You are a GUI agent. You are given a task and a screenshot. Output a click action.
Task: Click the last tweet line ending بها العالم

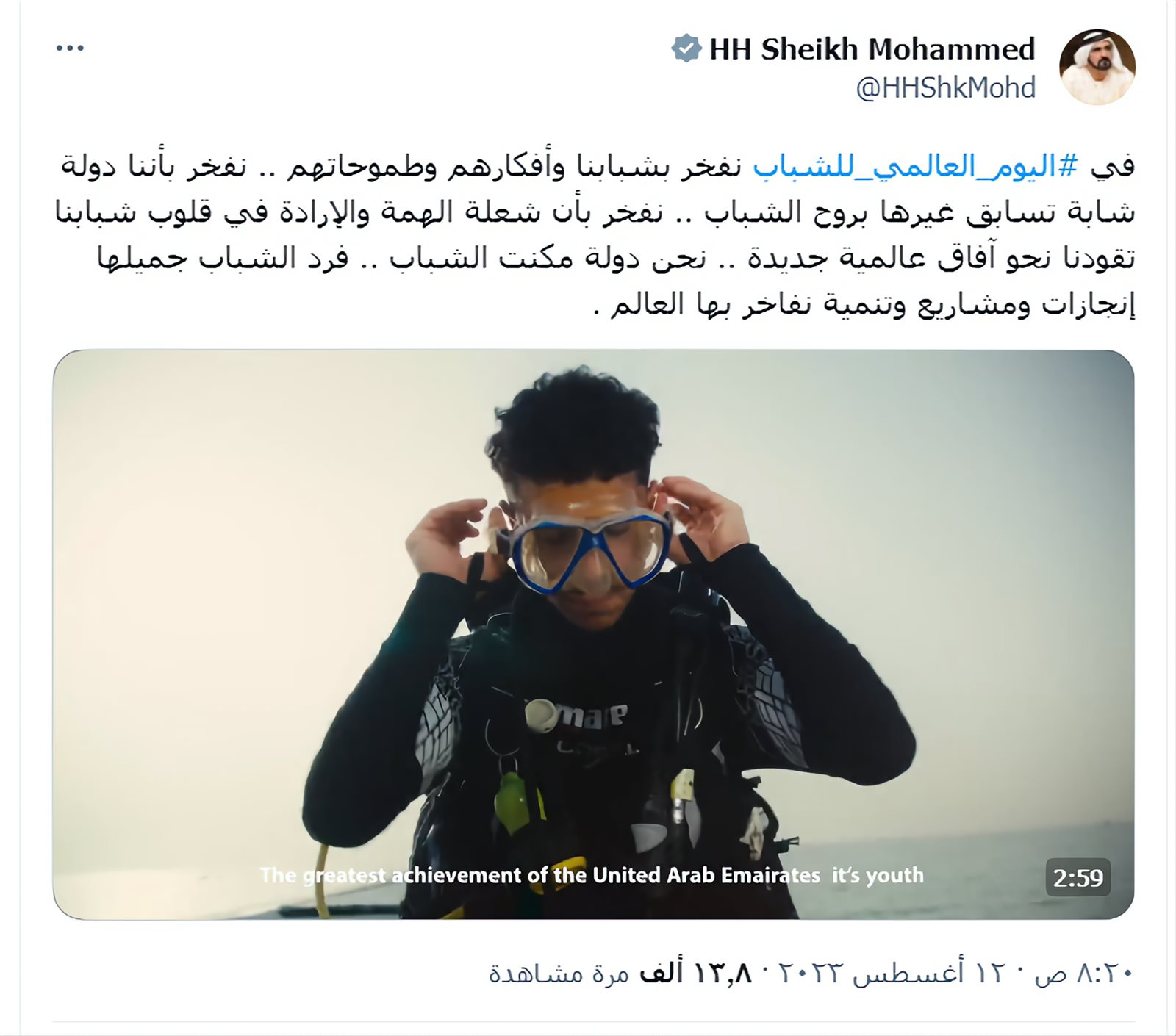pyautogui.click(x=864, y=303)
